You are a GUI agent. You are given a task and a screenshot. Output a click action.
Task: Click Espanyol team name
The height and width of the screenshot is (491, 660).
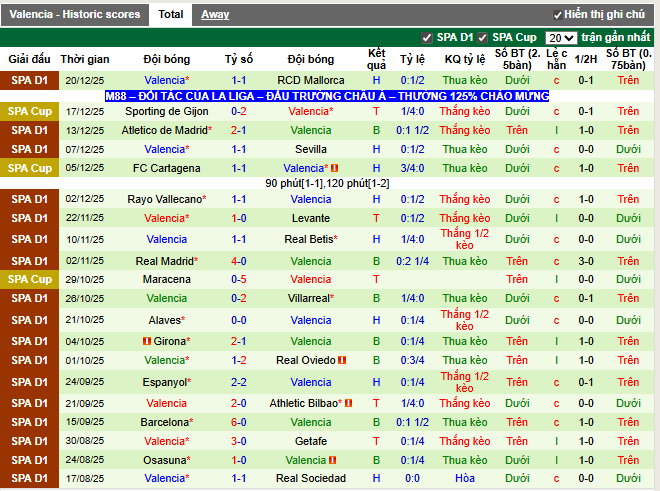pyautogui.click(x=165, y=382)
